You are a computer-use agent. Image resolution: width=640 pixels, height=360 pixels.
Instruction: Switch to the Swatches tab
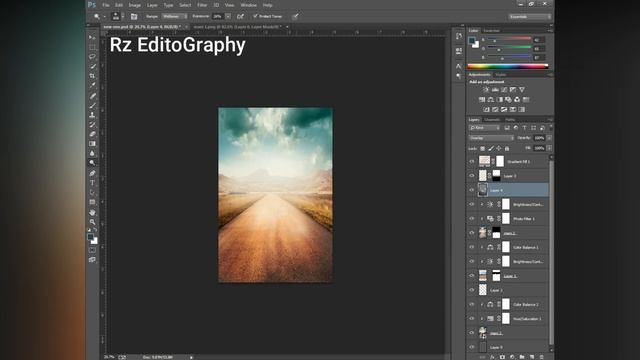(491, 31)
